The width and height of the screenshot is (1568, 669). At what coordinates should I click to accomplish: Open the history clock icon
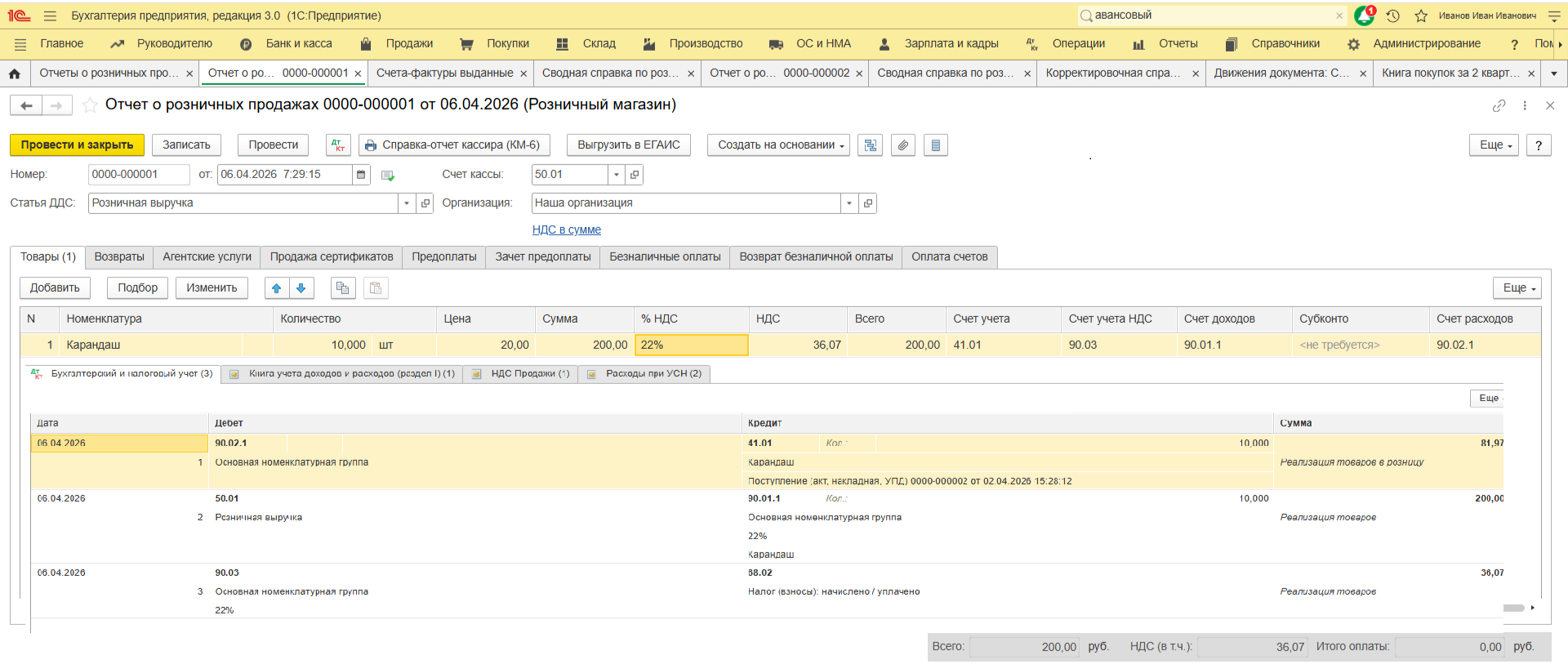click(1393, 16)
